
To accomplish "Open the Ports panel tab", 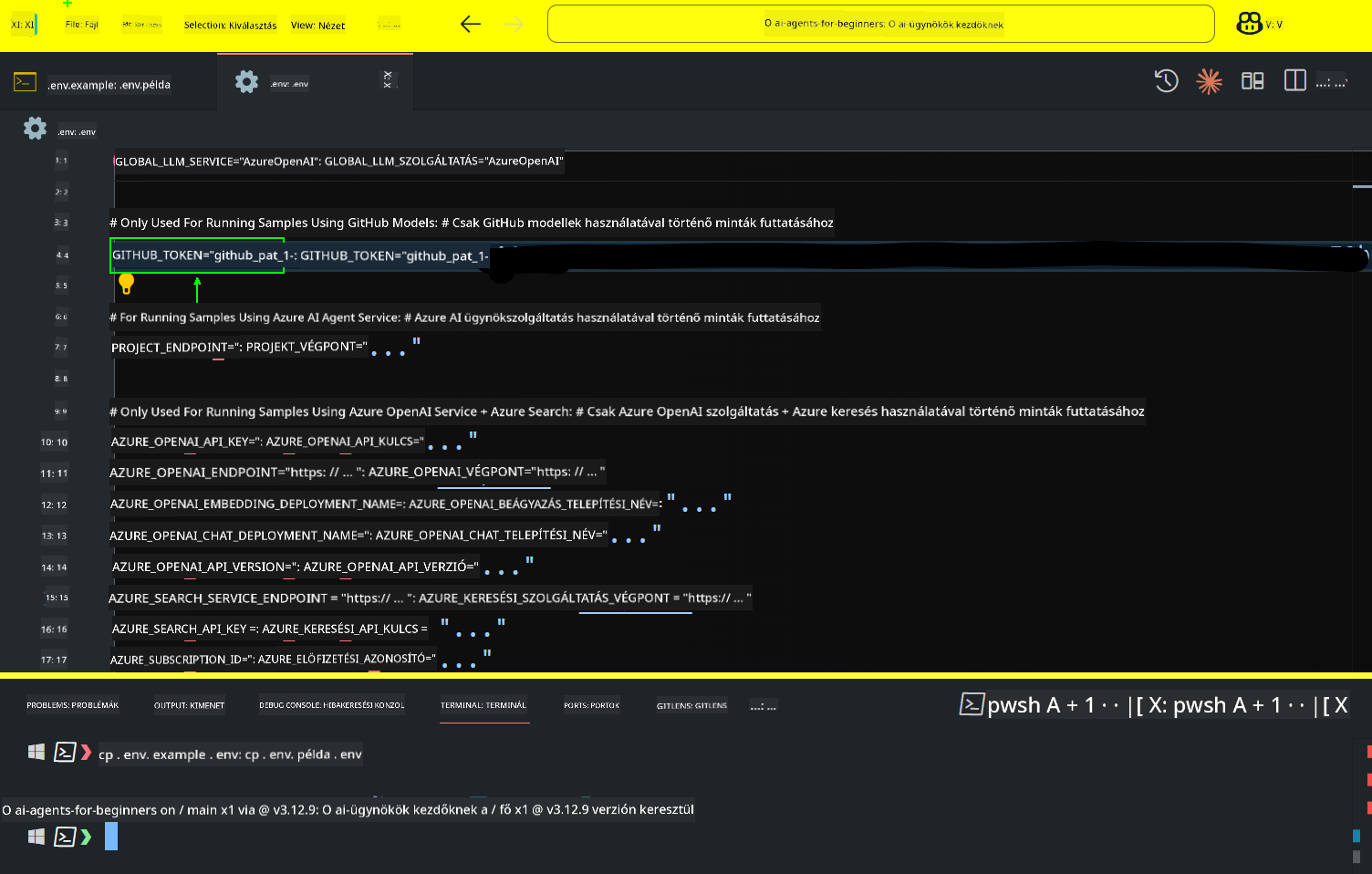I will 591,705.
